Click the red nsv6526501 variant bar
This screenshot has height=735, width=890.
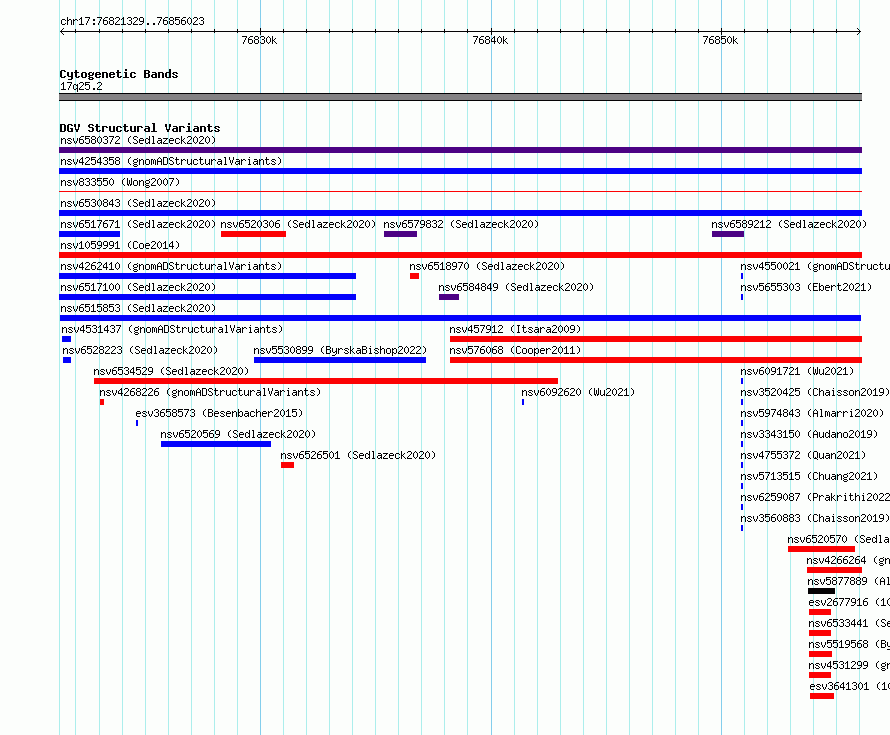tap(287, 465)
